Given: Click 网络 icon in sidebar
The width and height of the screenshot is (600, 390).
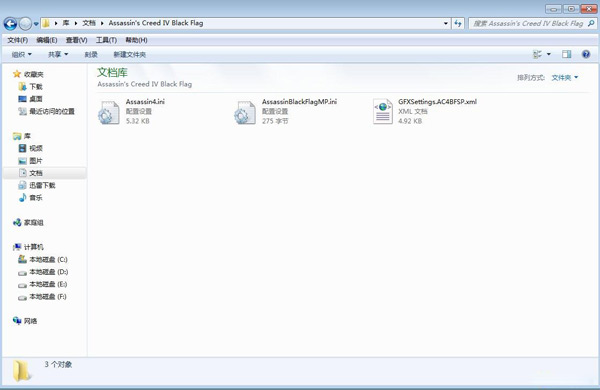Looking at the screenshot, I should tap(17, 321).
